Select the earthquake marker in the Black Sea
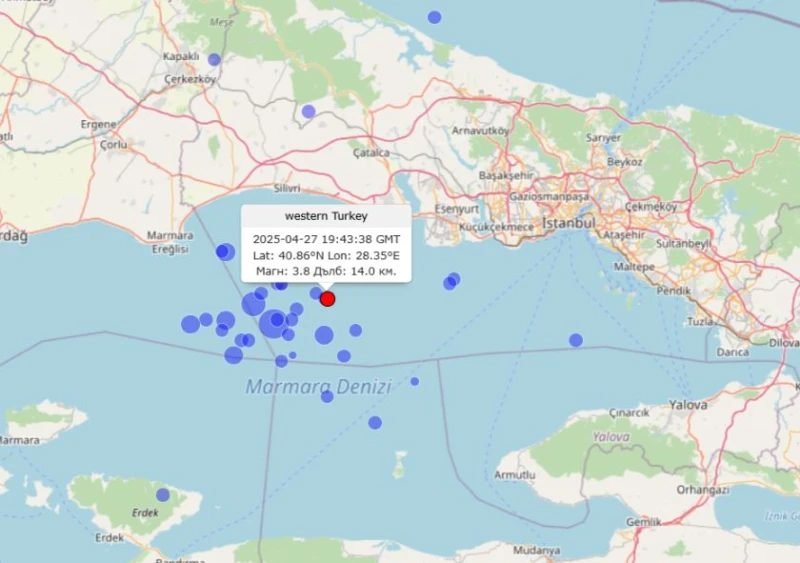800x563 pixels. pyautogui.click(x=434, y=17)
